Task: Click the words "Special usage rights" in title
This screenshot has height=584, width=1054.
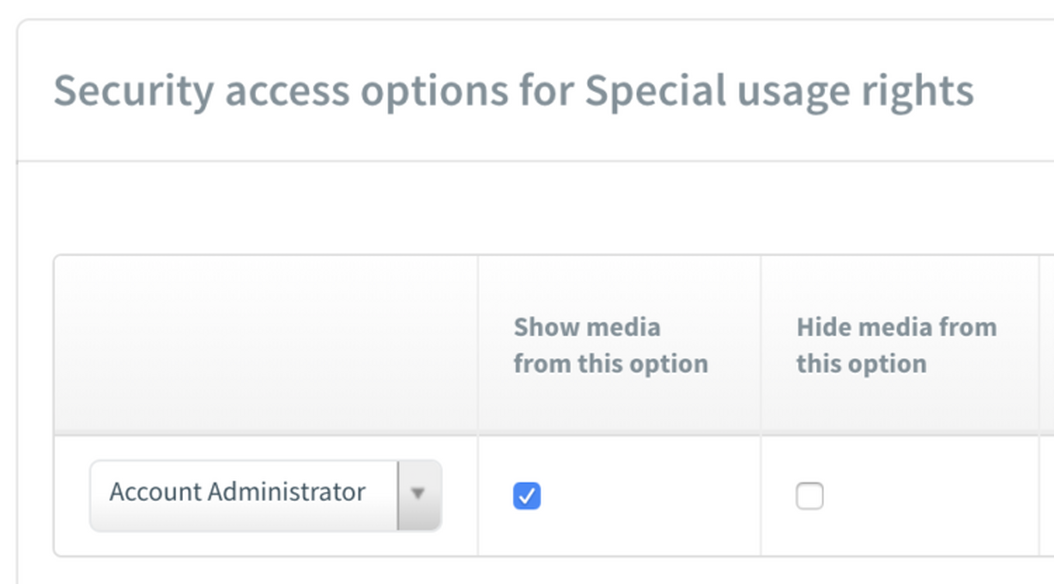Action: pyautogui.click(x=779, y=91)
